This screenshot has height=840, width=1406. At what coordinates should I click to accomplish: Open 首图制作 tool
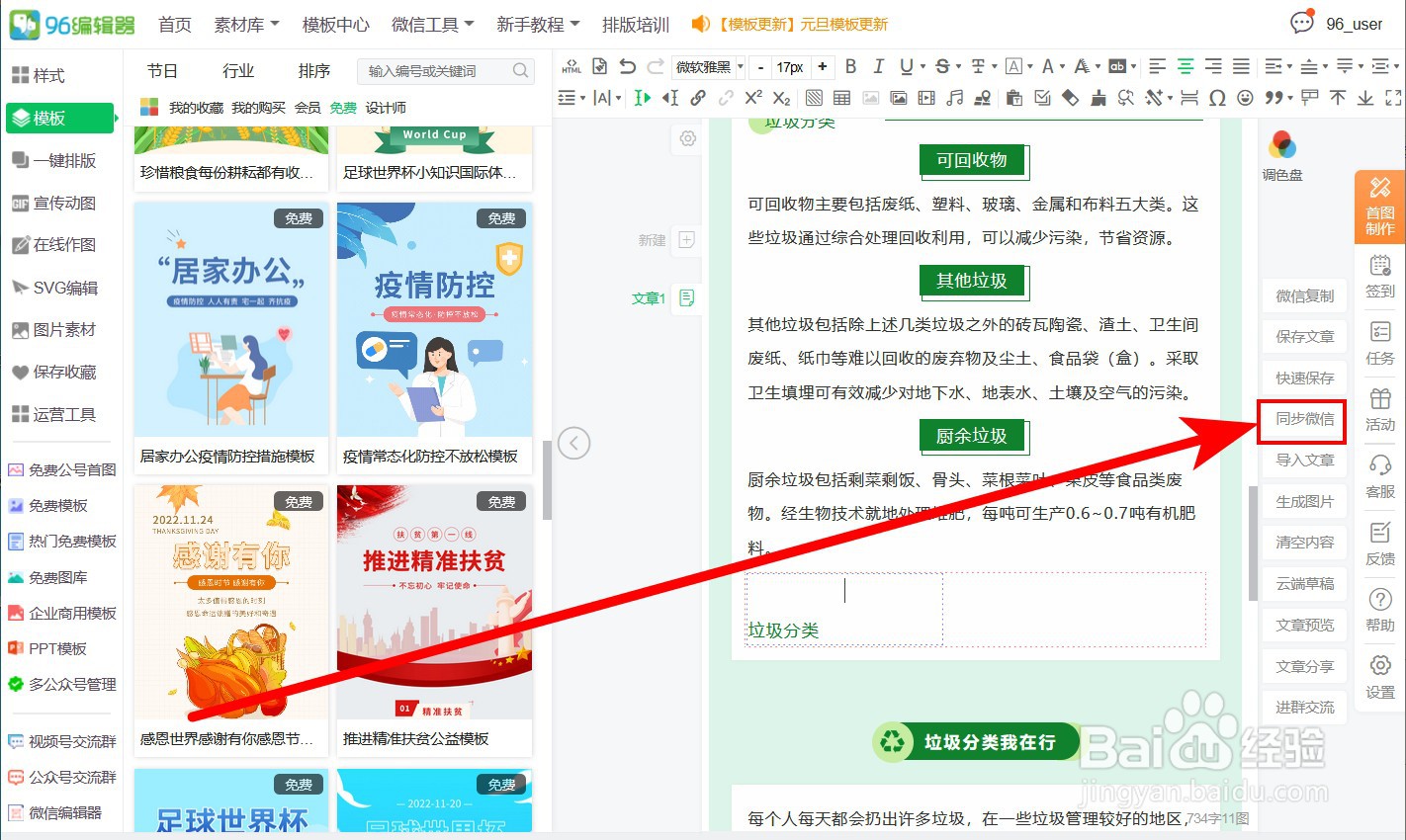tap(1380, 207)
